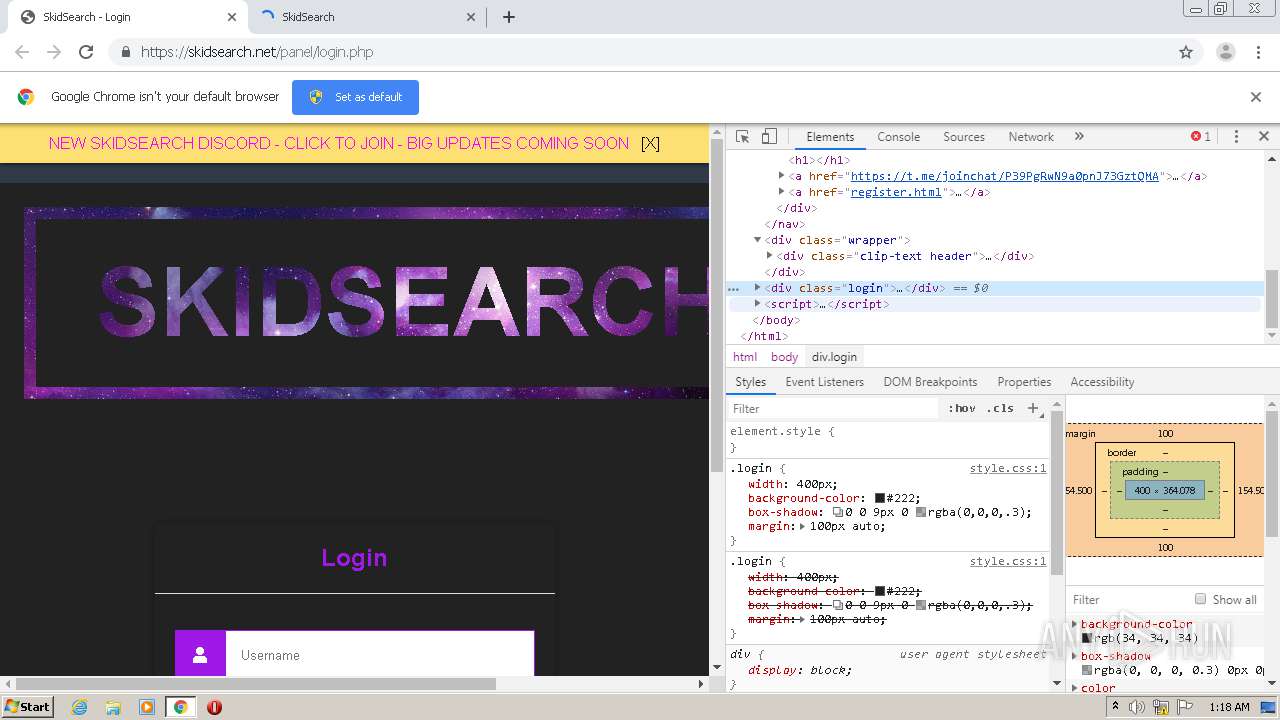Expand the script node in DOM tree
This screenshot has width=1280, height=720.
(x=757, y=304)
